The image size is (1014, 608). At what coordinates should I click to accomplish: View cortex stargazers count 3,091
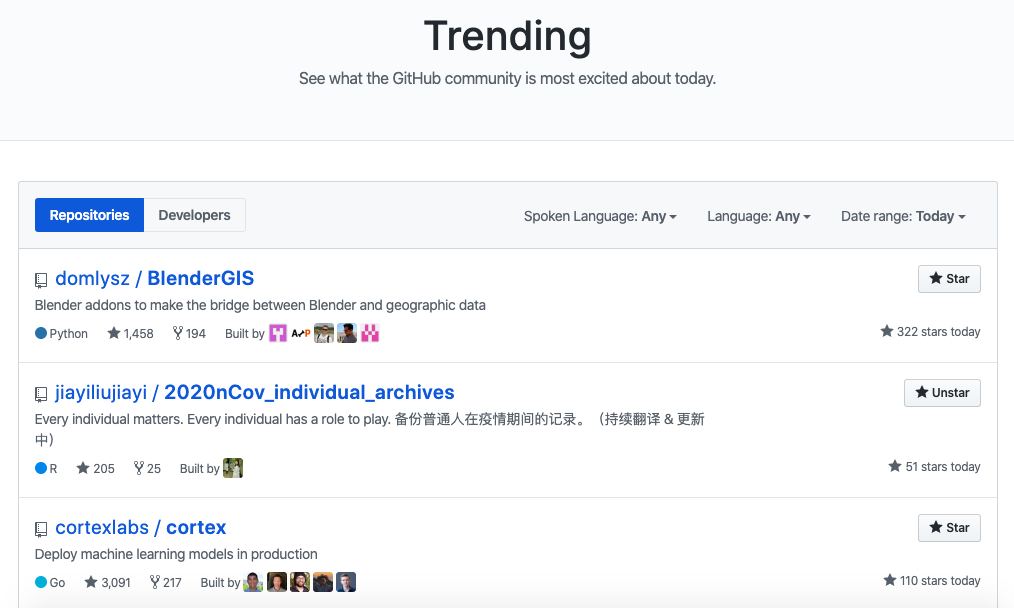click(107, 582)
